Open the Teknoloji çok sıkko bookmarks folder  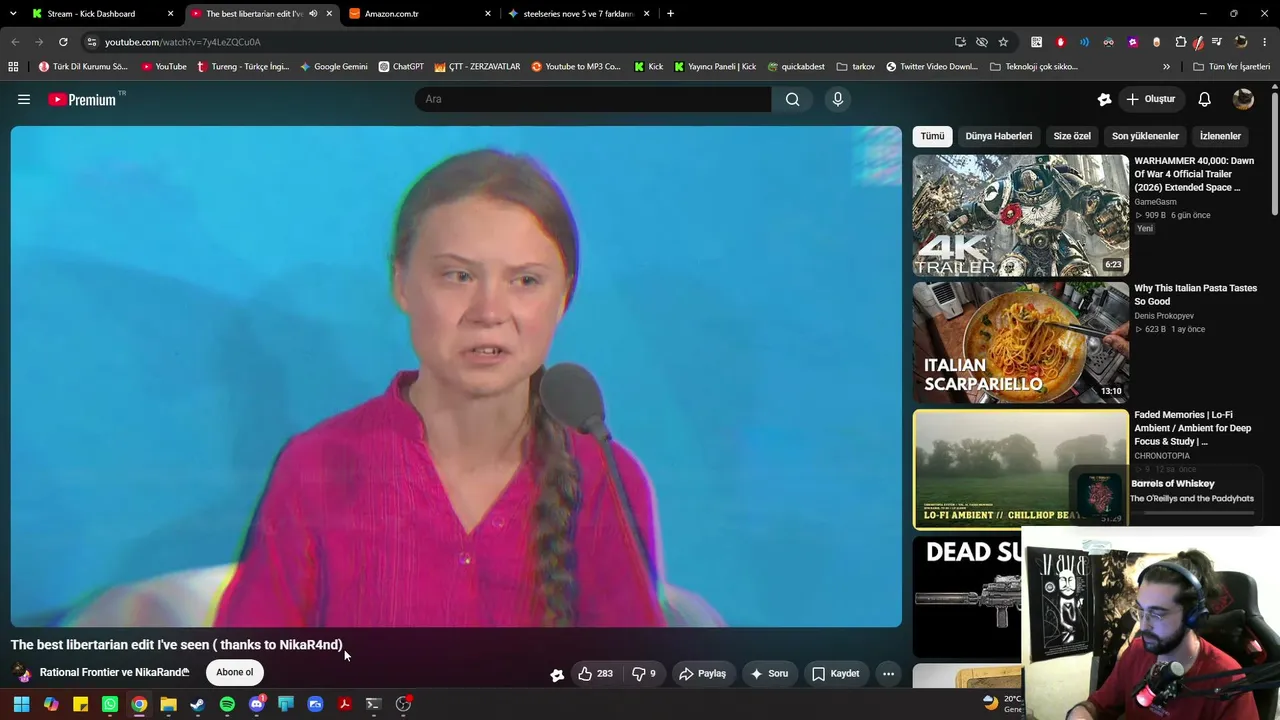click(1034, 67)
